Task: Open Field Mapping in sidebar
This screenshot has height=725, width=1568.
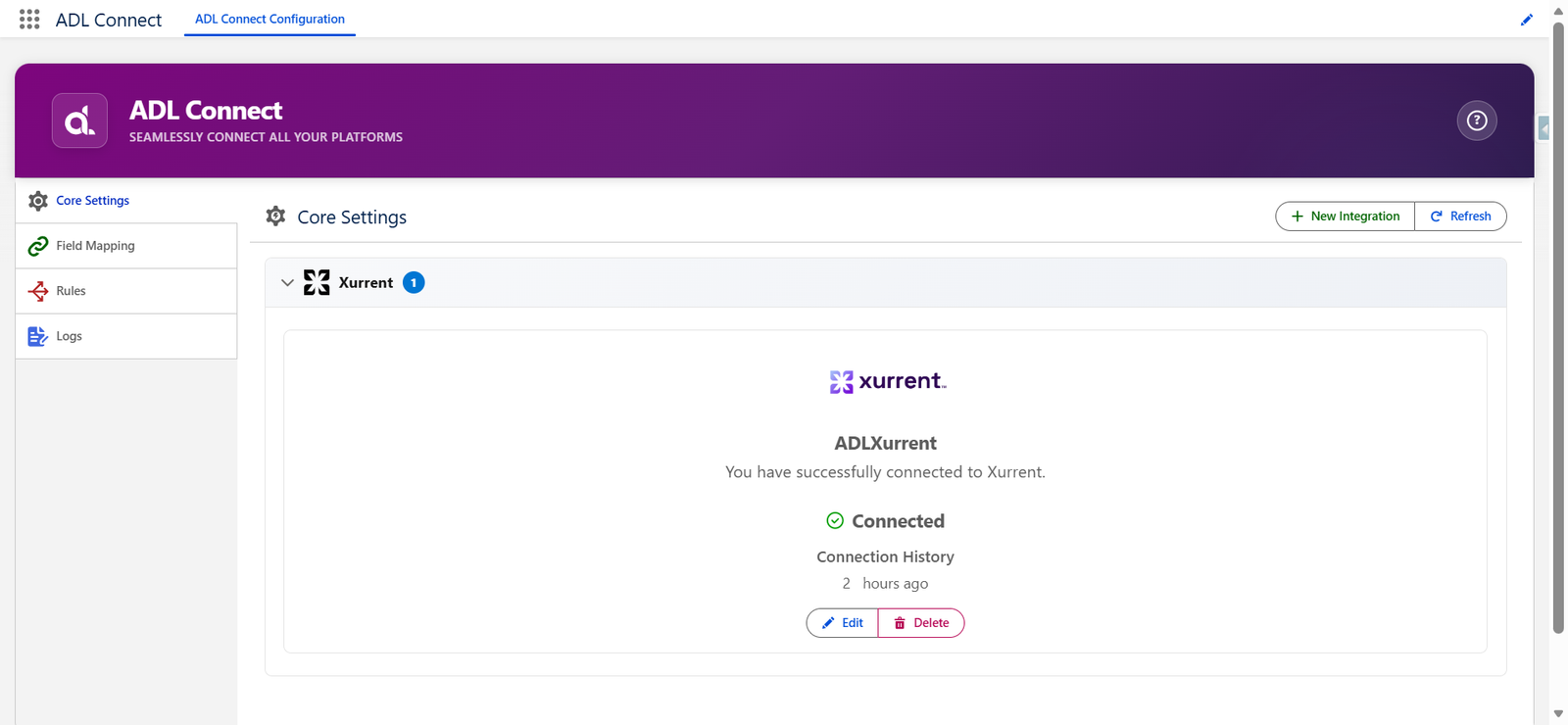Action: (x=126, y=246)
